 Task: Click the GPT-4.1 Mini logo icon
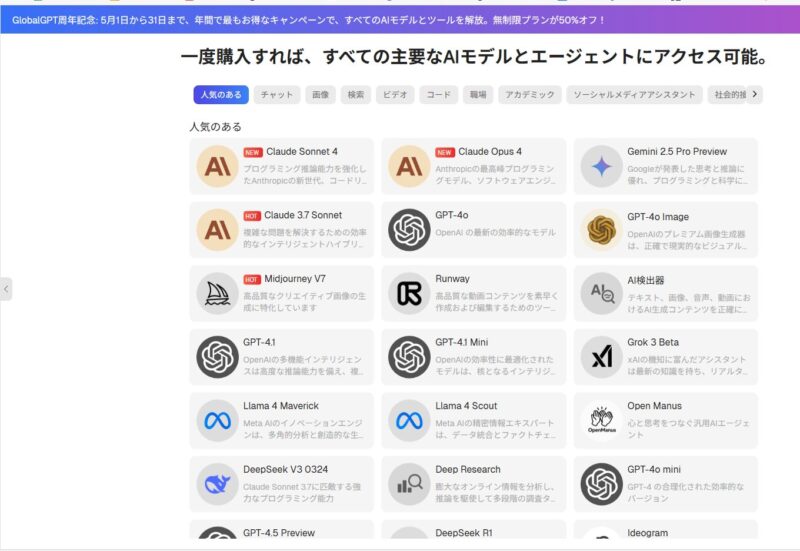click(409, 357)
